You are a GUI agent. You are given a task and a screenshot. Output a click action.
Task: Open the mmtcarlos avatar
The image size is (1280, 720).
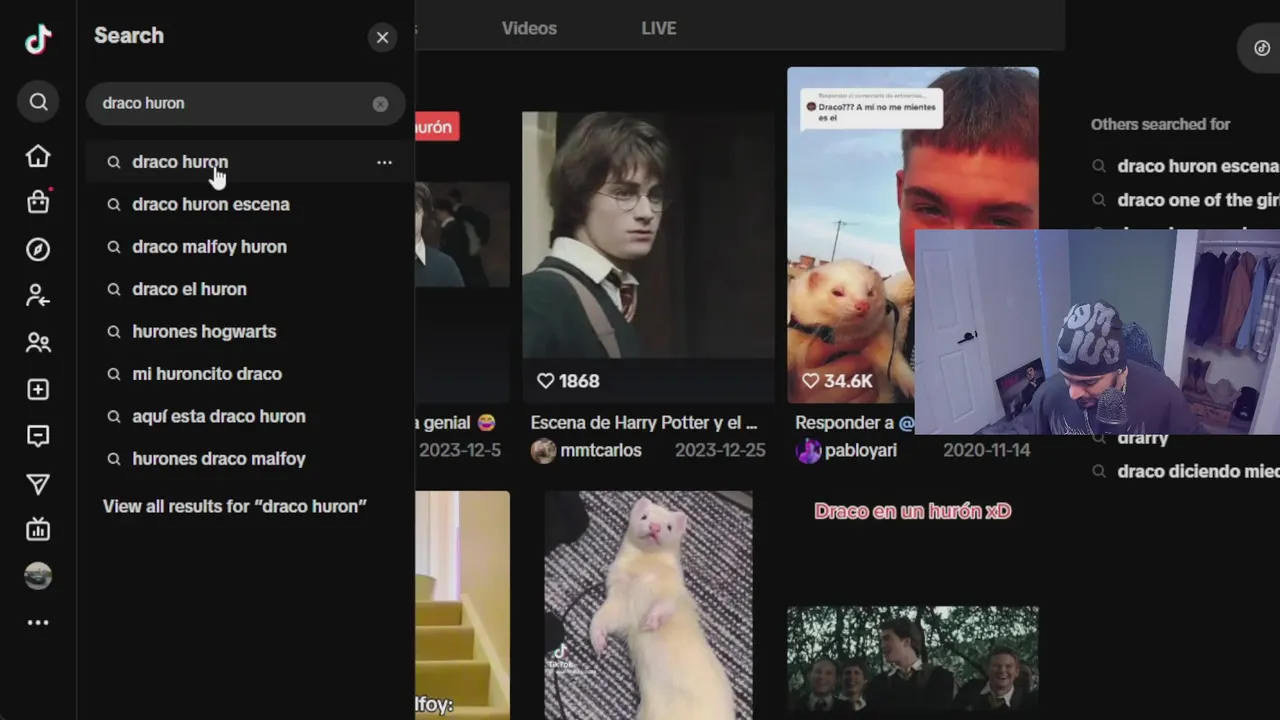tap(543, 451)
